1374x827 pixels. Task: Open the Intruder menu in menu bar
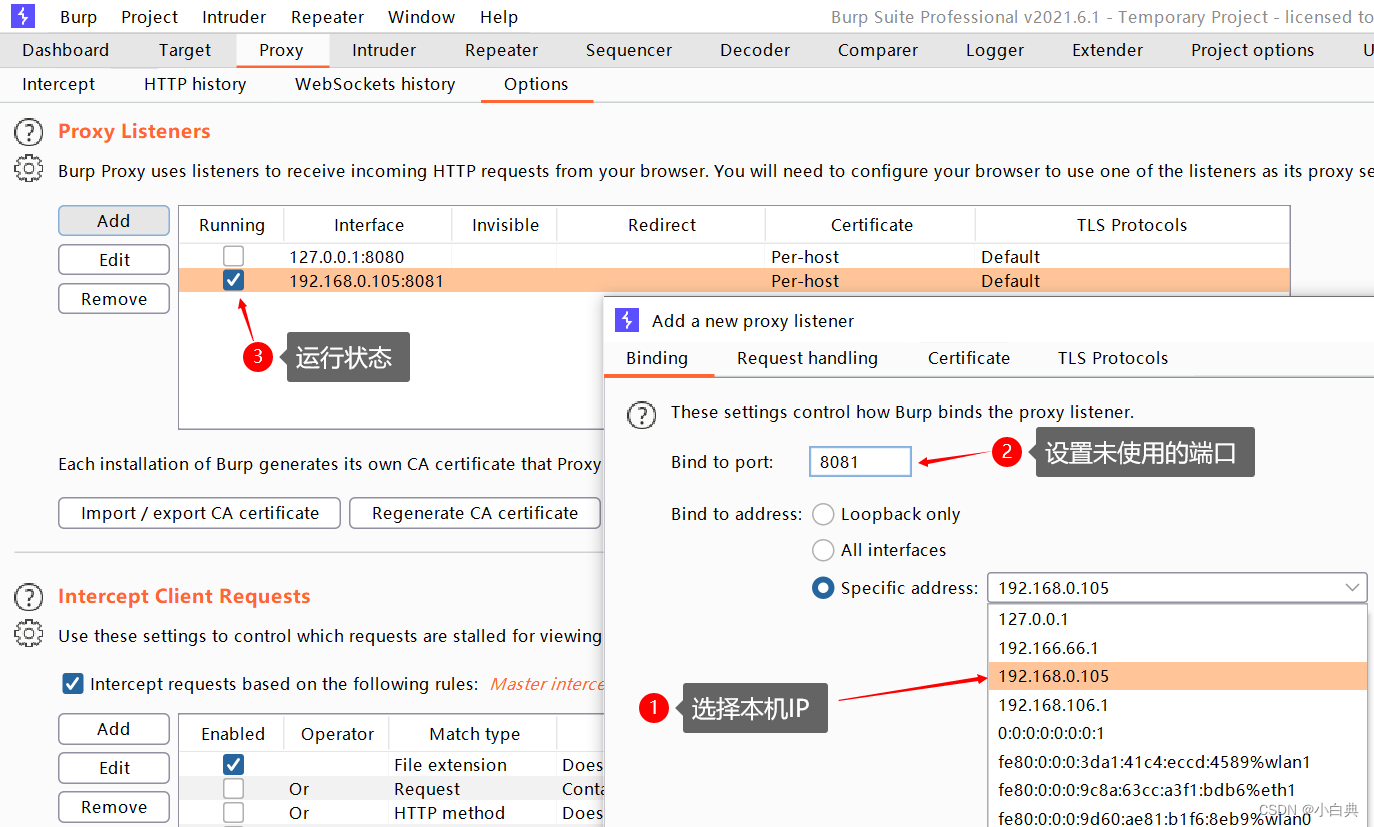point(234,17)
